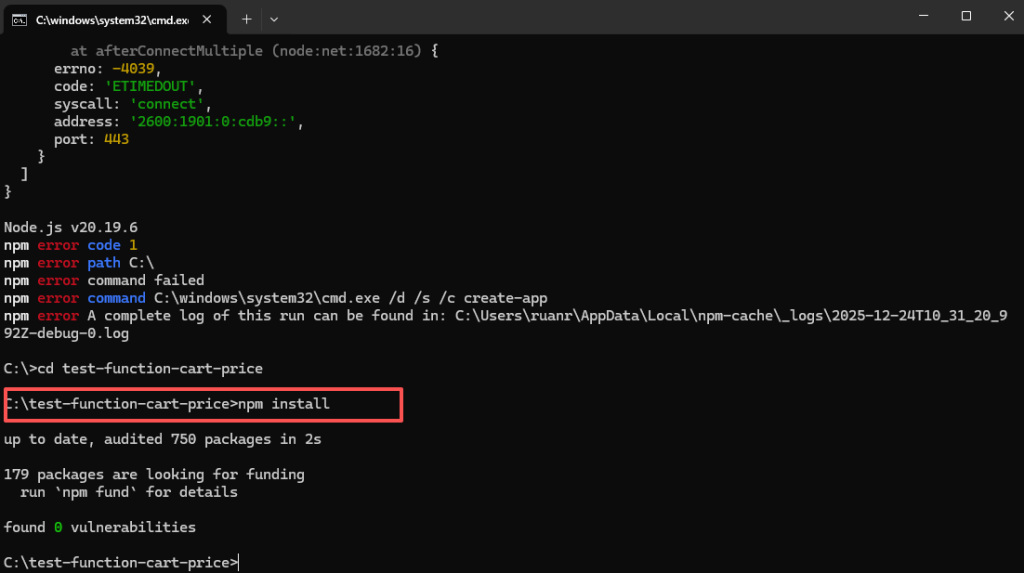Minimize the terminal window
The height and width of the screenshot is (573, 1024).
(920, 16)
